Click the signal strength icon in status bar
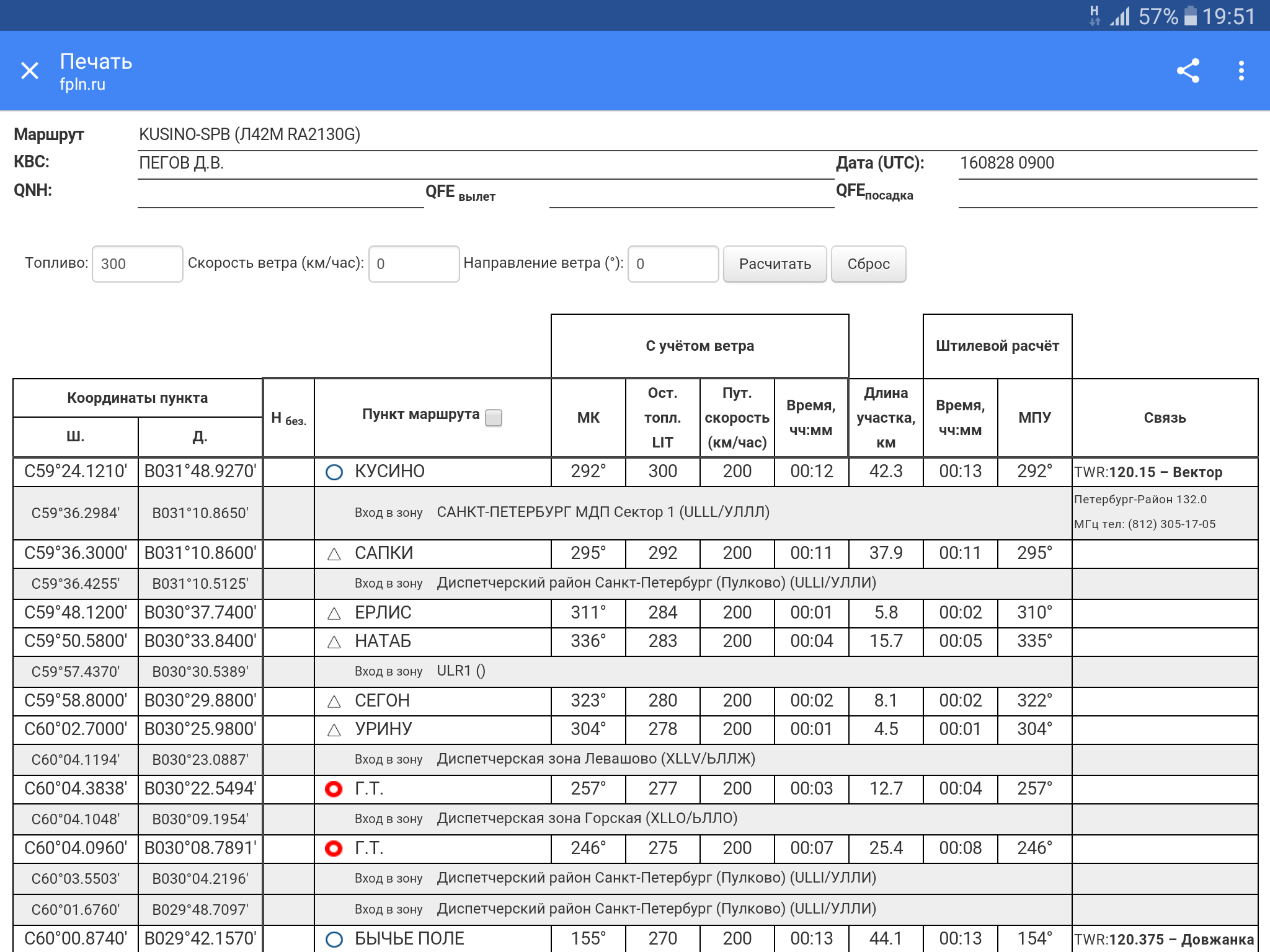This screenshot has height=952, width=1270. coord(1120,16)
